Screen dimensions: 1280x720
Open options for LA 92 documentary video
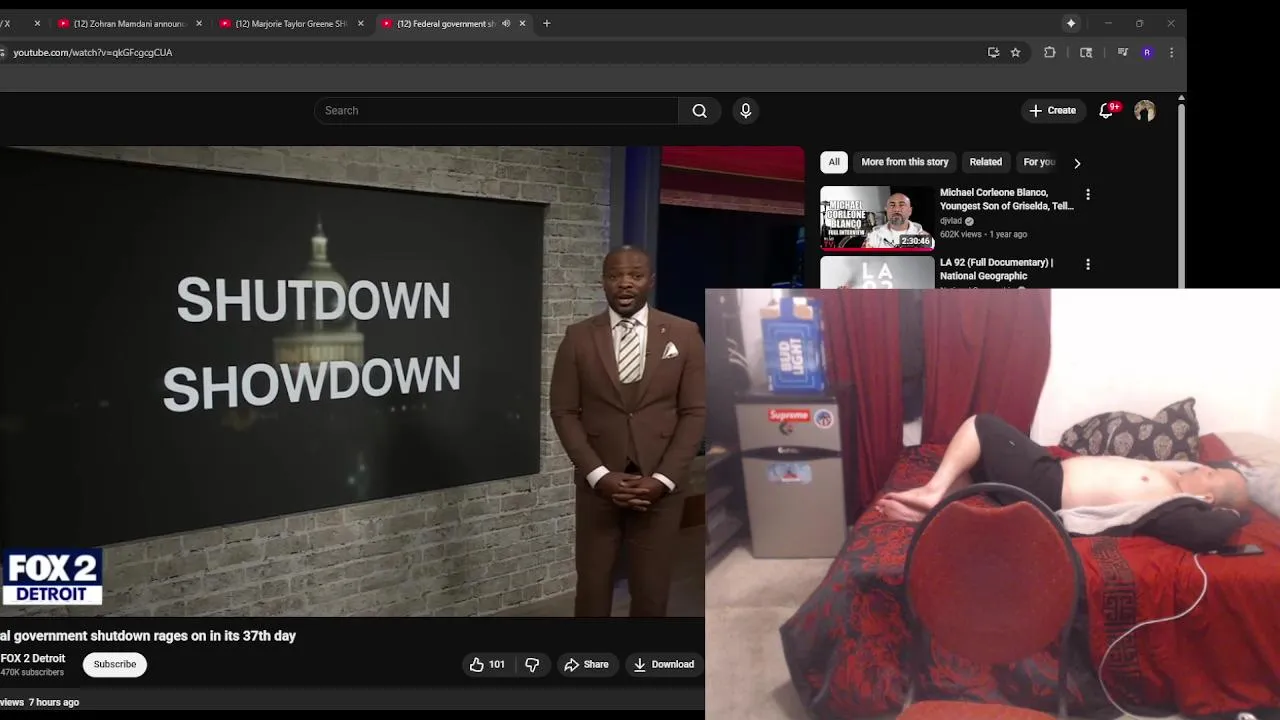(x=1088, y=265)
